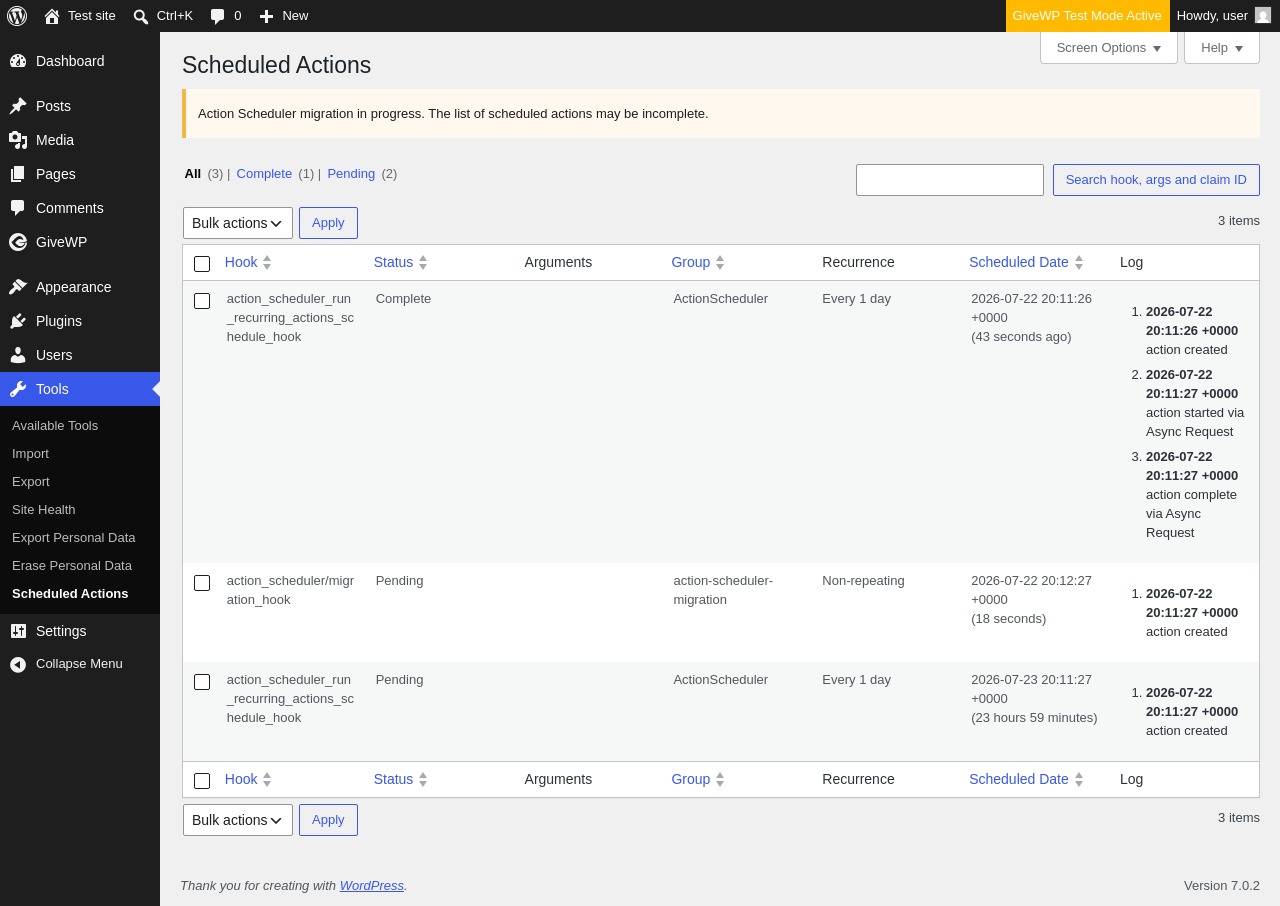Image resolution: width=1280 pixels, height=906 pixels.
Task: Open the top Bulk actions dropdown
Action: [238, 223]
